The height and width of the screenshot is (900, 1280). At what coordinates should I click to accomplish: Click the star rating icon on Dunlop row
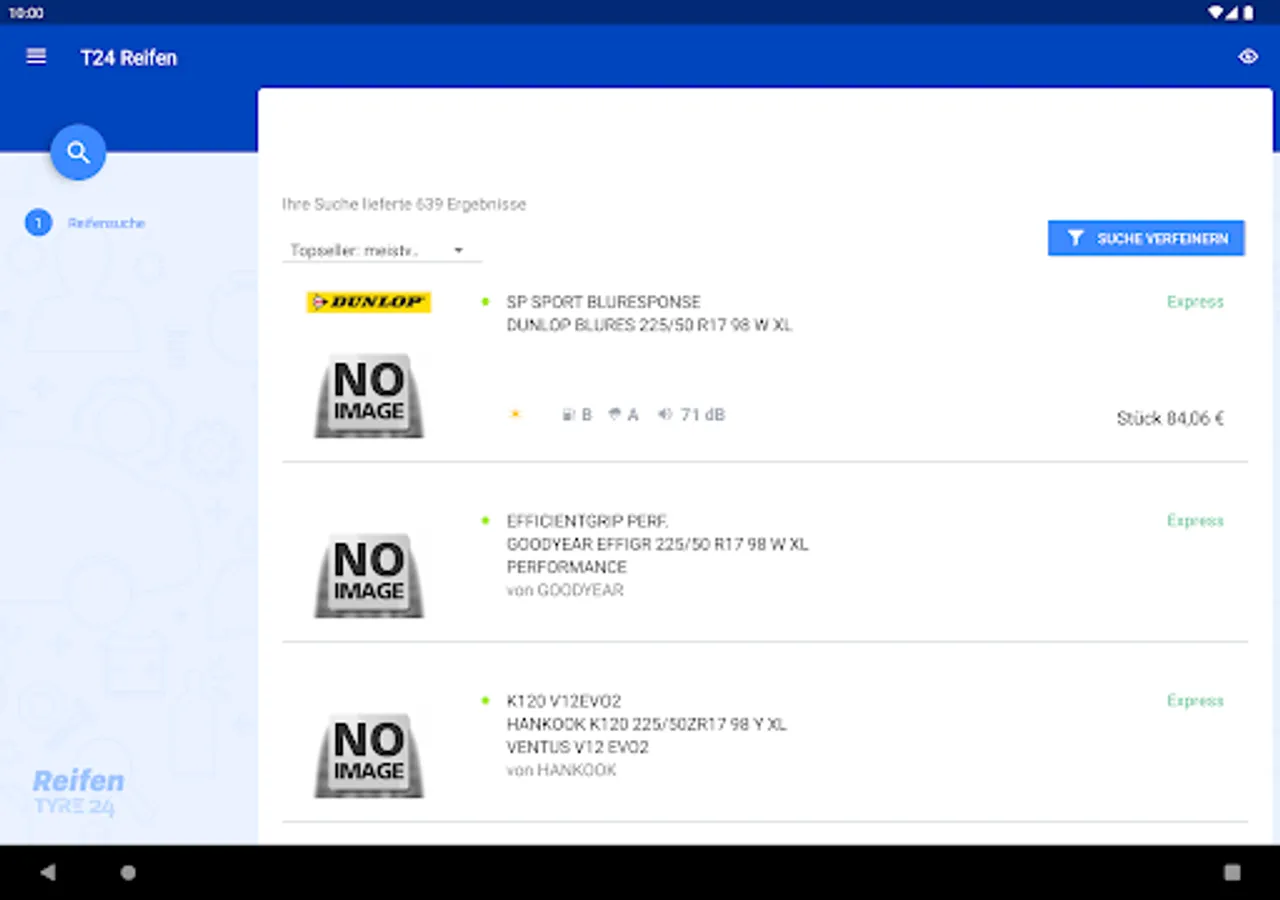point(516,414)
